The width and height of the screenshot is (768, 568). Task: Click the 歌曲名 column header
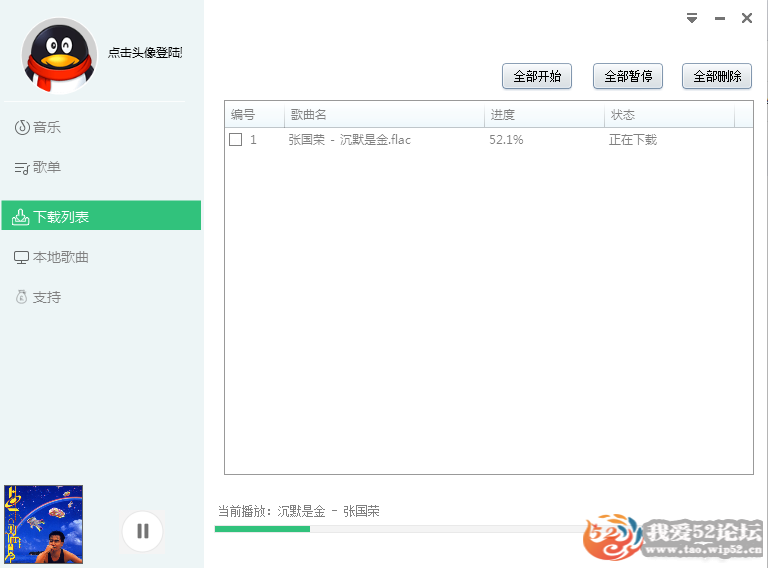(384, 115)
